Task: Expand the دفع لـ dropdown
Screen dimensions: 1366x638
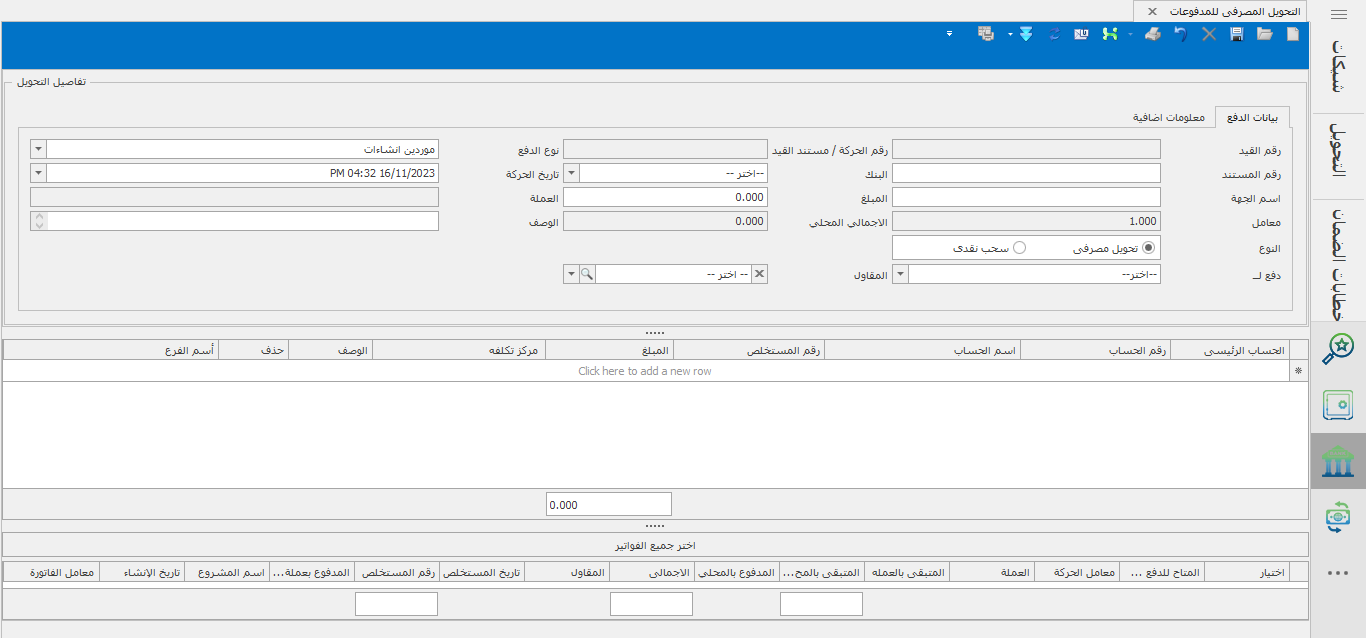Action: 900,274
